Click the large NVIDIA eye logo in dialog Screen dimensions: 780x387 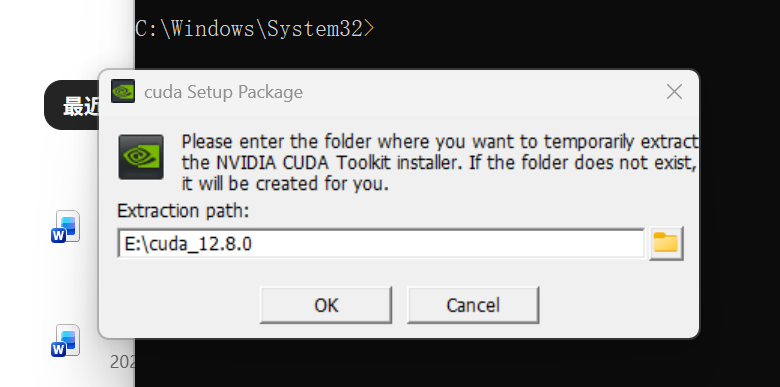pos(141,157)
